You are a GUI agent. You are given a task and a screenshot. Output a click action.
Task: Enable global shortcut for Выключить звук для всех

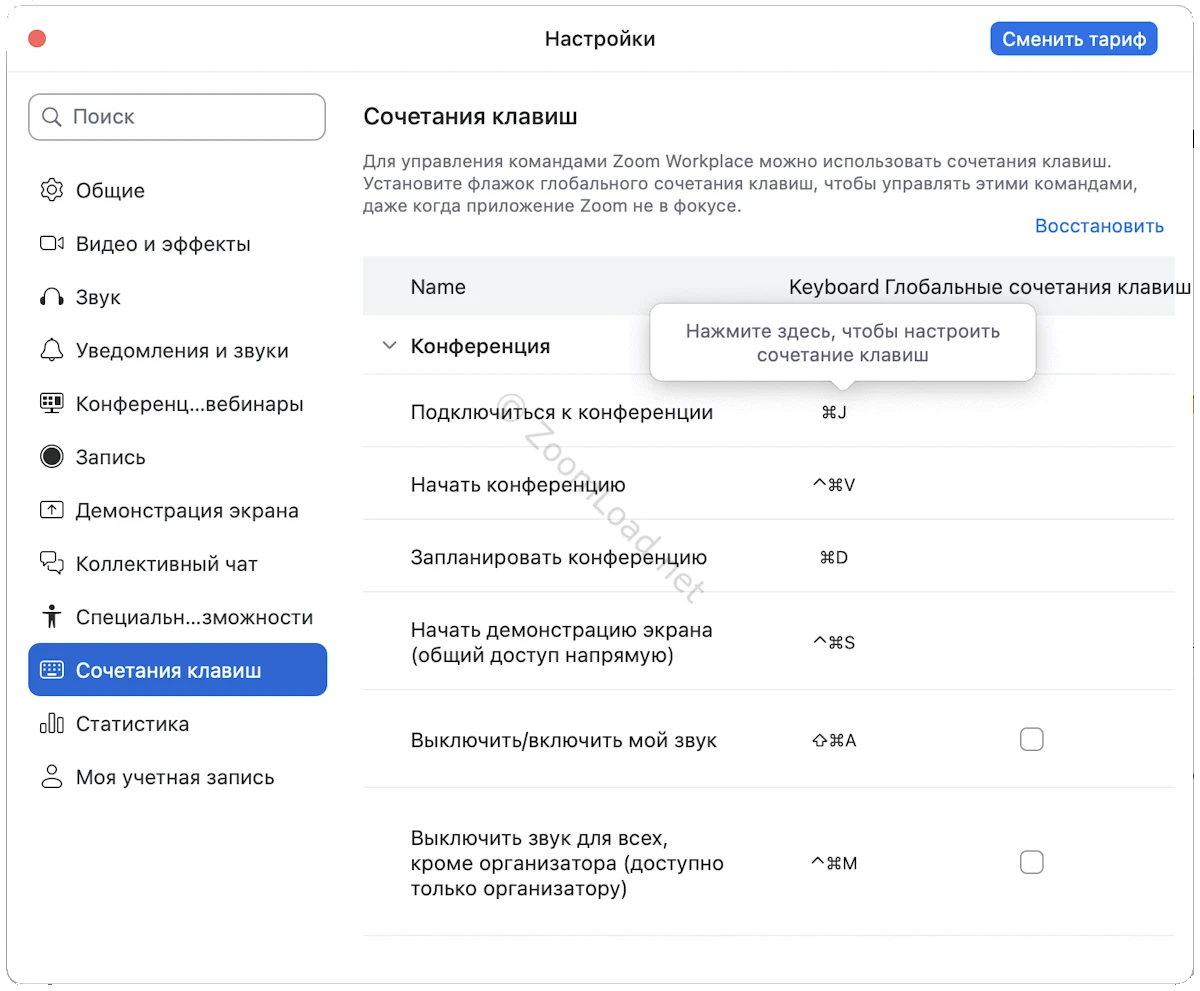click(x=1031, y=862)
